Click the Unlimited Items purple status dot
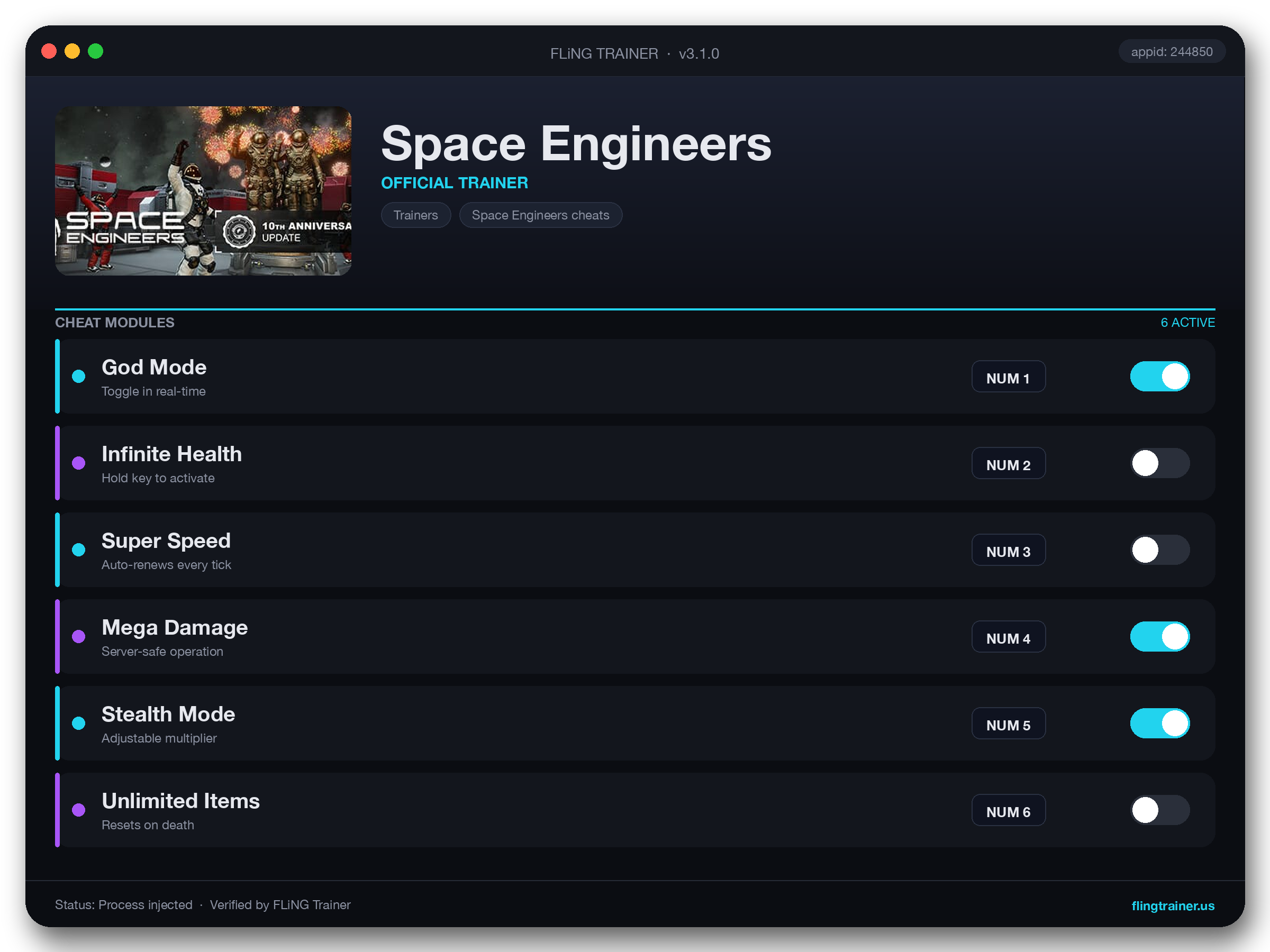Image resolution: width=1270 pixels, height=952 pixels. point(79,810)
